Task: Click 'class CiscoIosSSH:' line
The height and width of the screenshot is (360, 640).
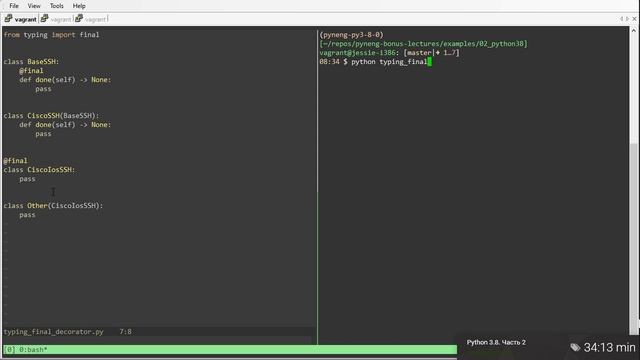Action: (x=40, y=169)
